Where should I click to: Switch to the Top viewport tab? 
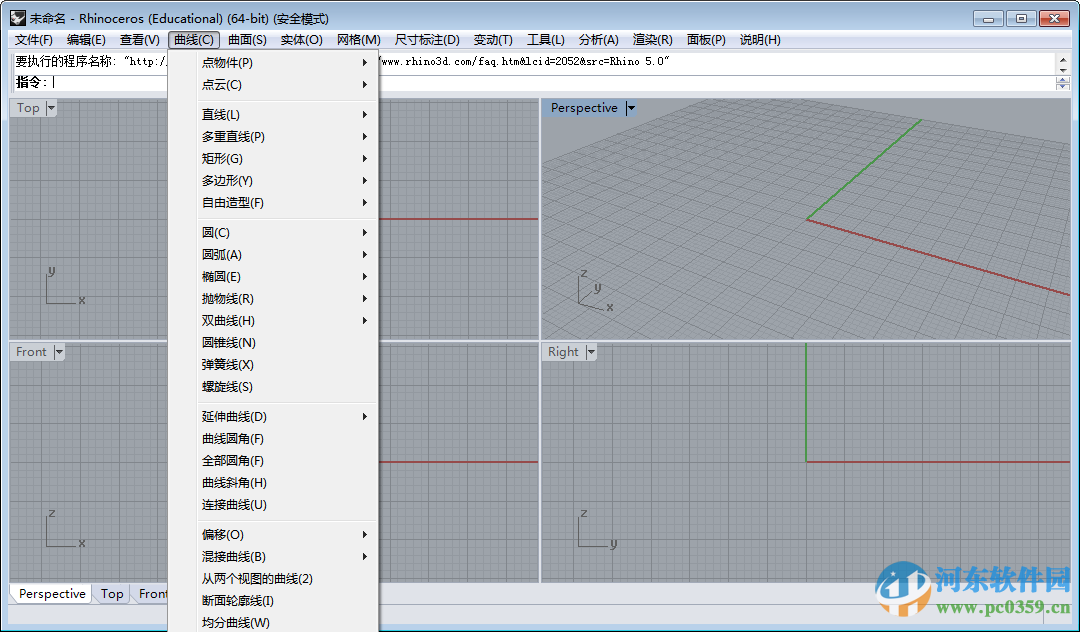pos(112,593)
